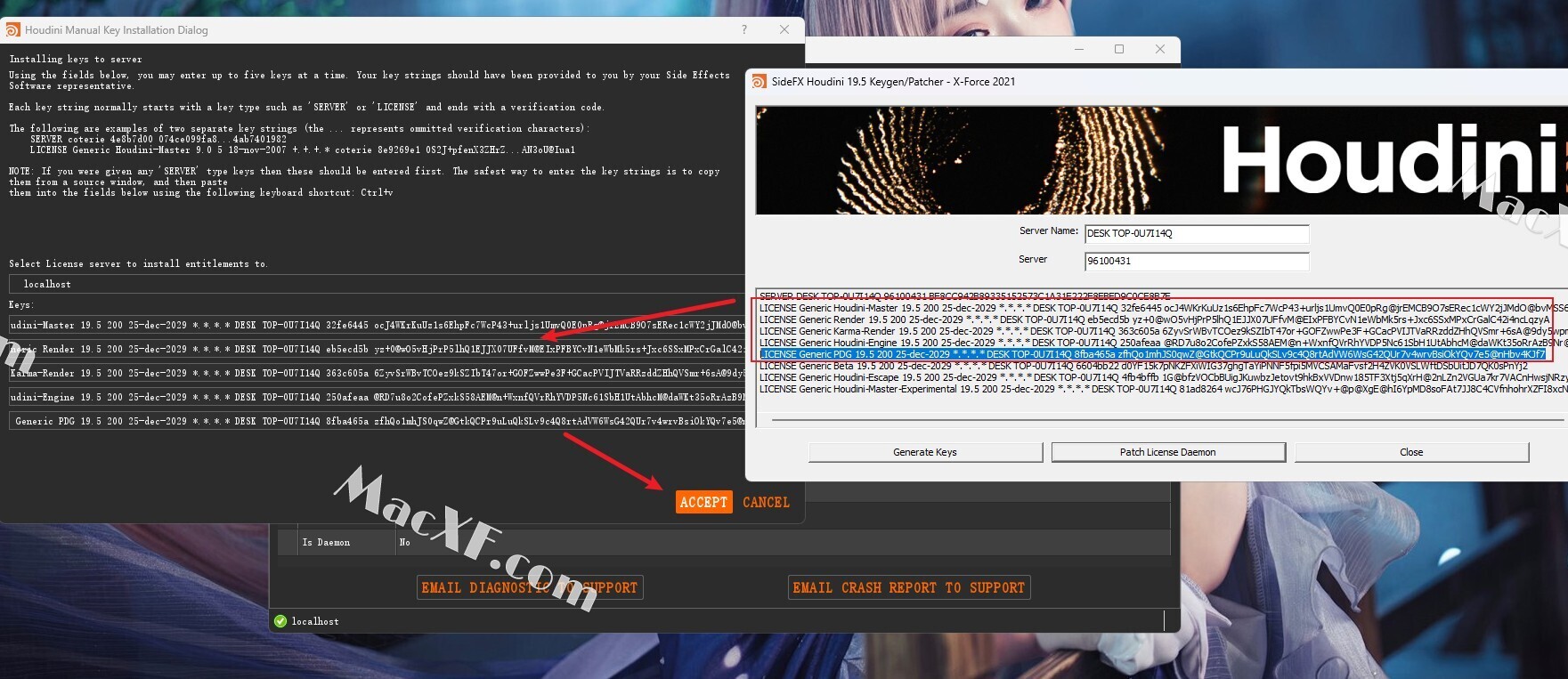This screenshot has height=679, width=1568.
Task: Click the highlighted LICENSE Generic PDG line
Action: pos(1153,354)
